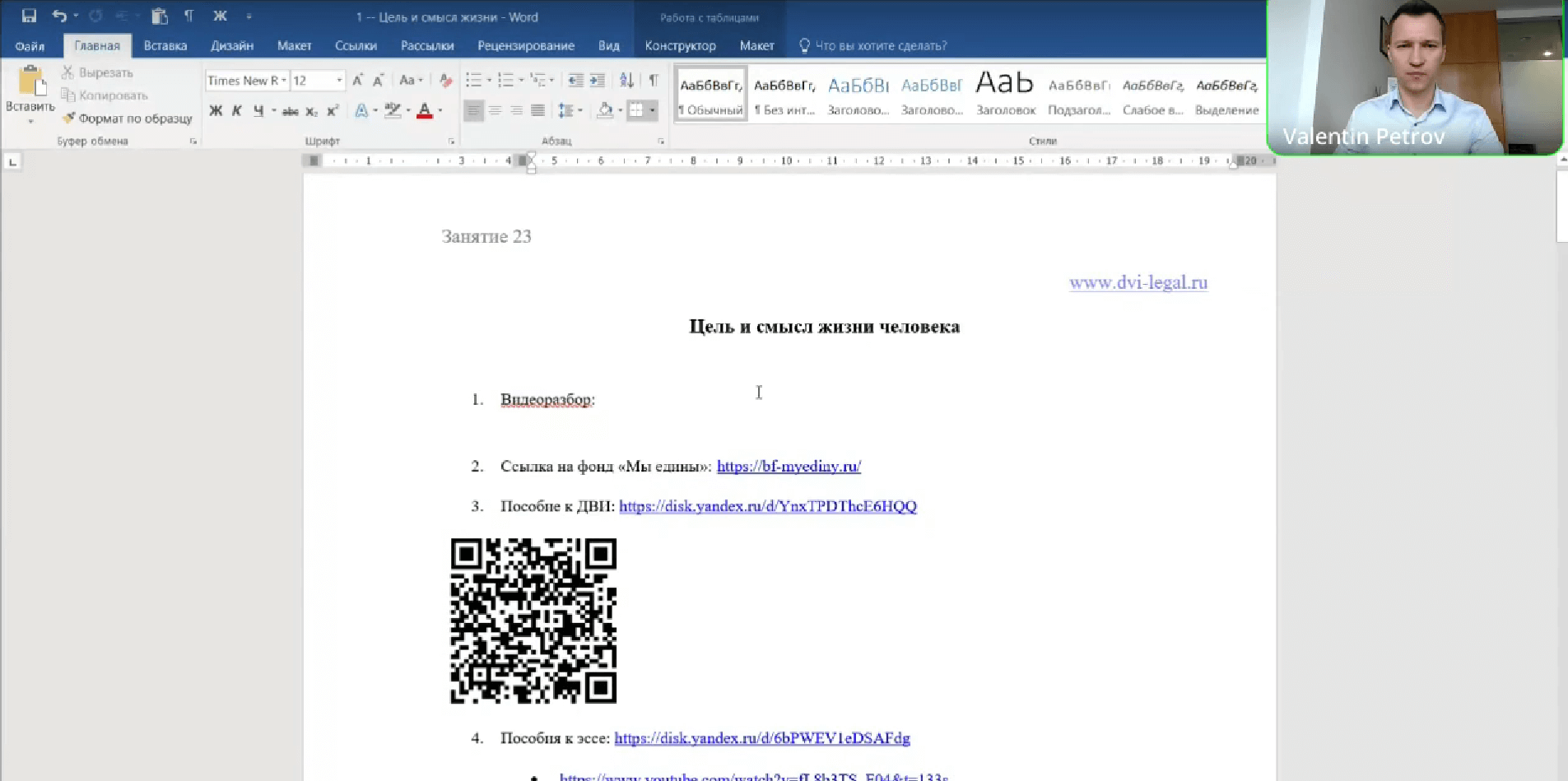Apply the Слабое выделение style
Screen dimensions: 1568x781
pos(1153,95)
